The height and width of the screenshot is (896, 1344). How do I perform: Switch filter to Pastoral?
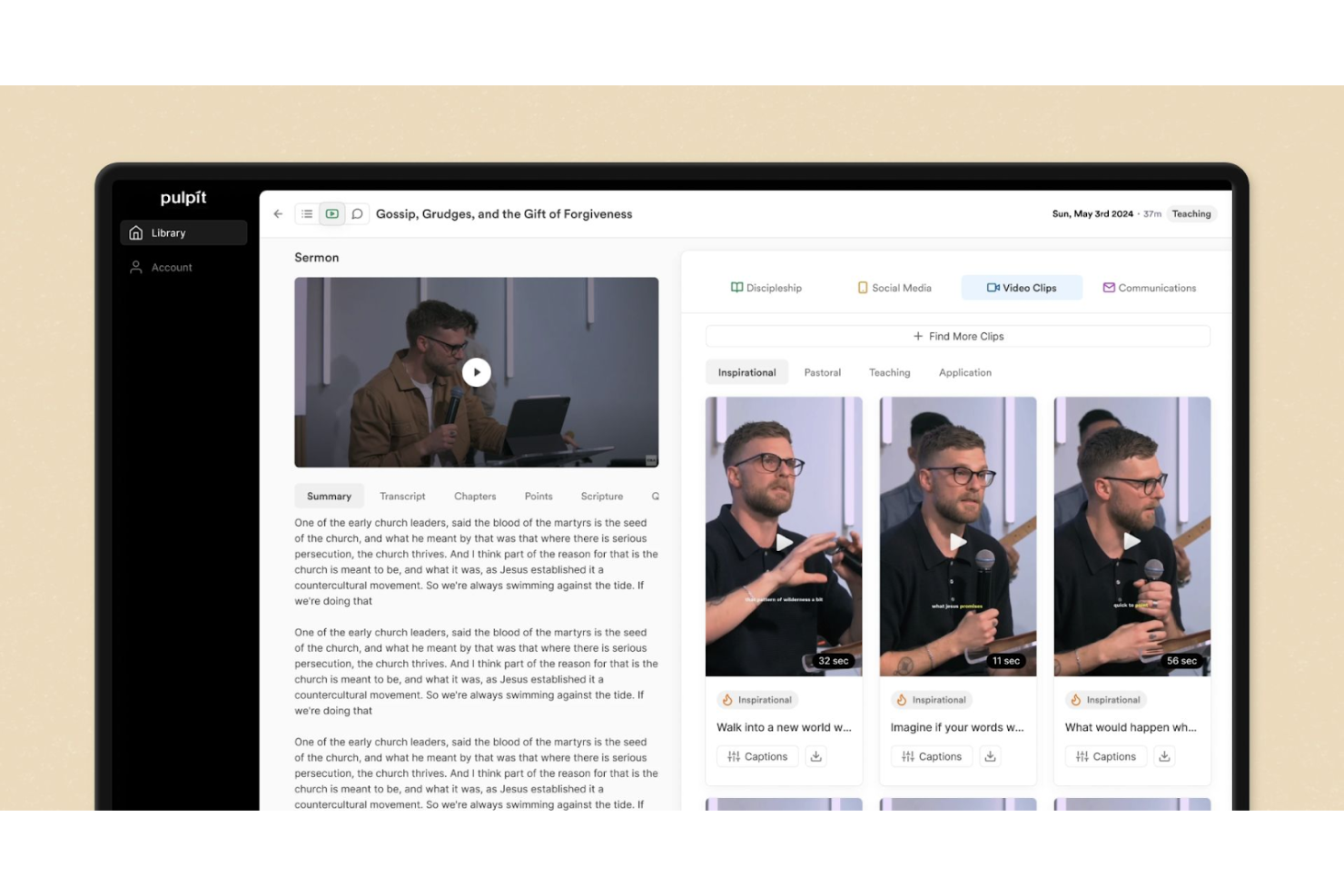coord(822,372)
